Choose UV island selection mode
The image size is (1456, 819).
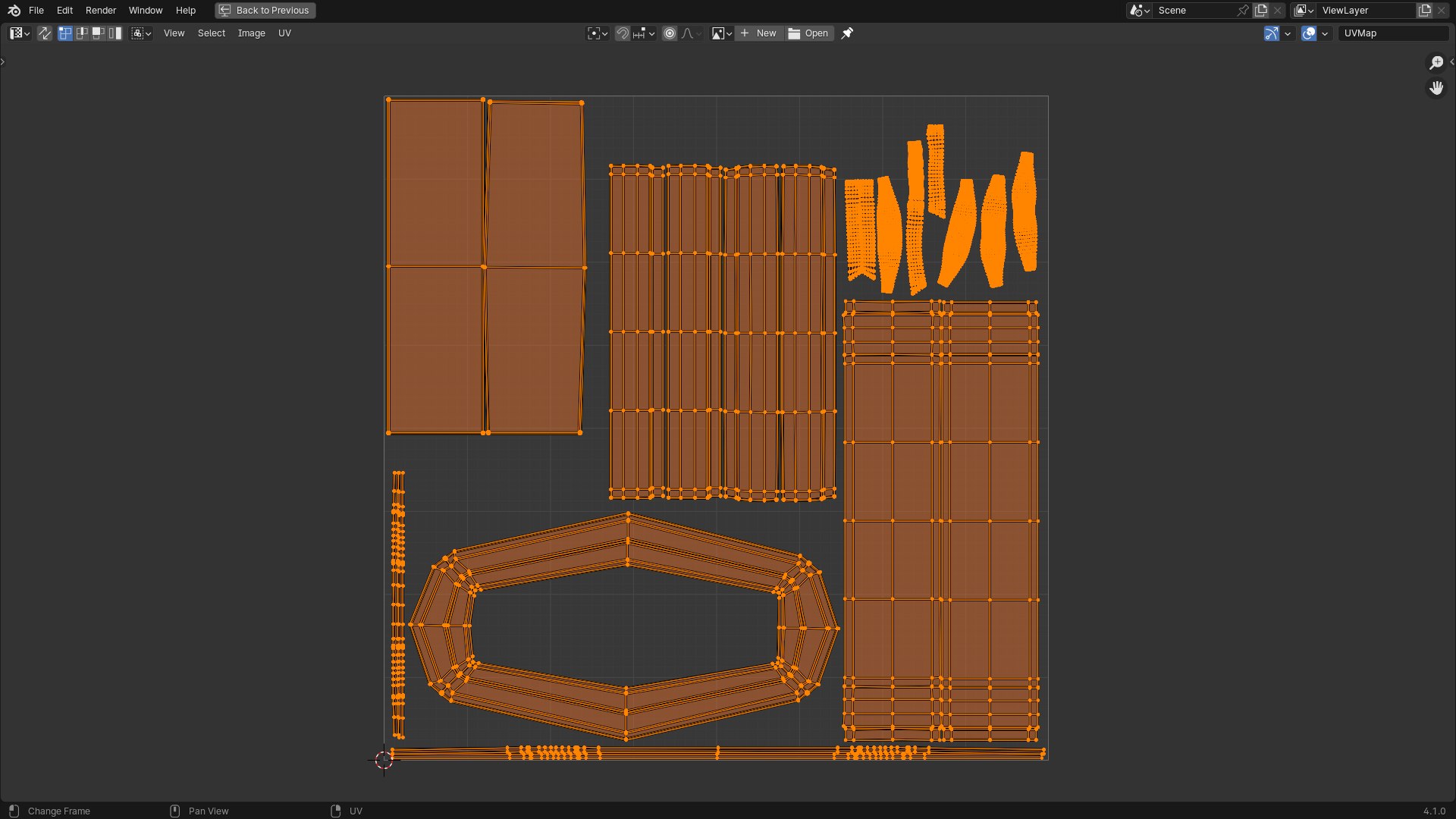point(115,33)
